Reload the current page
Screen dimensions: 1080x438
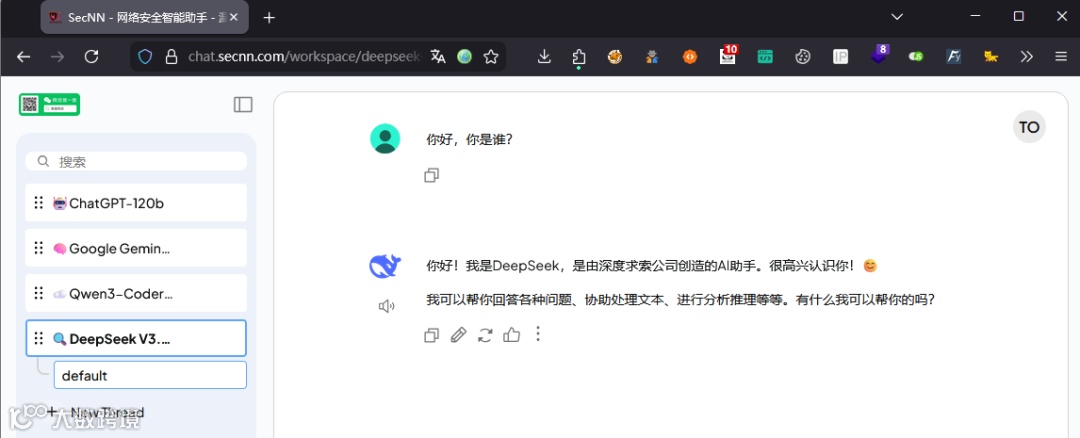[x=92, y=57]
